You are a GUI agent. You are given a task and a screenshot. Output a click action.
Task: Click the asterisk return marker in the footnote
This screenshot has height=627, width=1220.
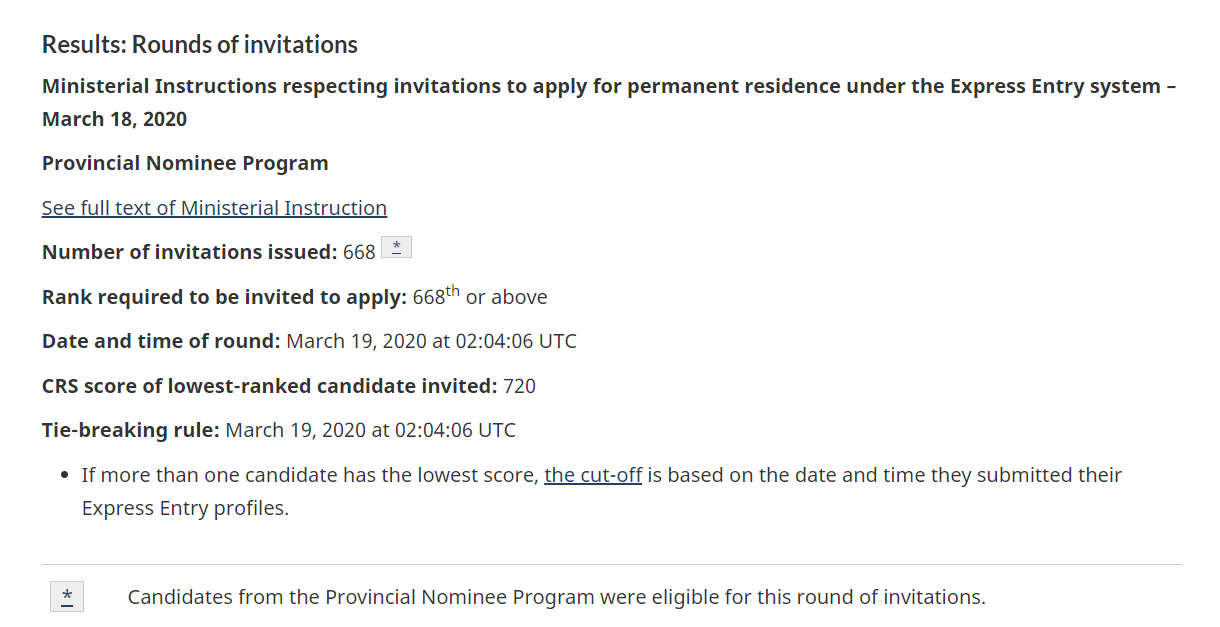(x=67, y=597)
